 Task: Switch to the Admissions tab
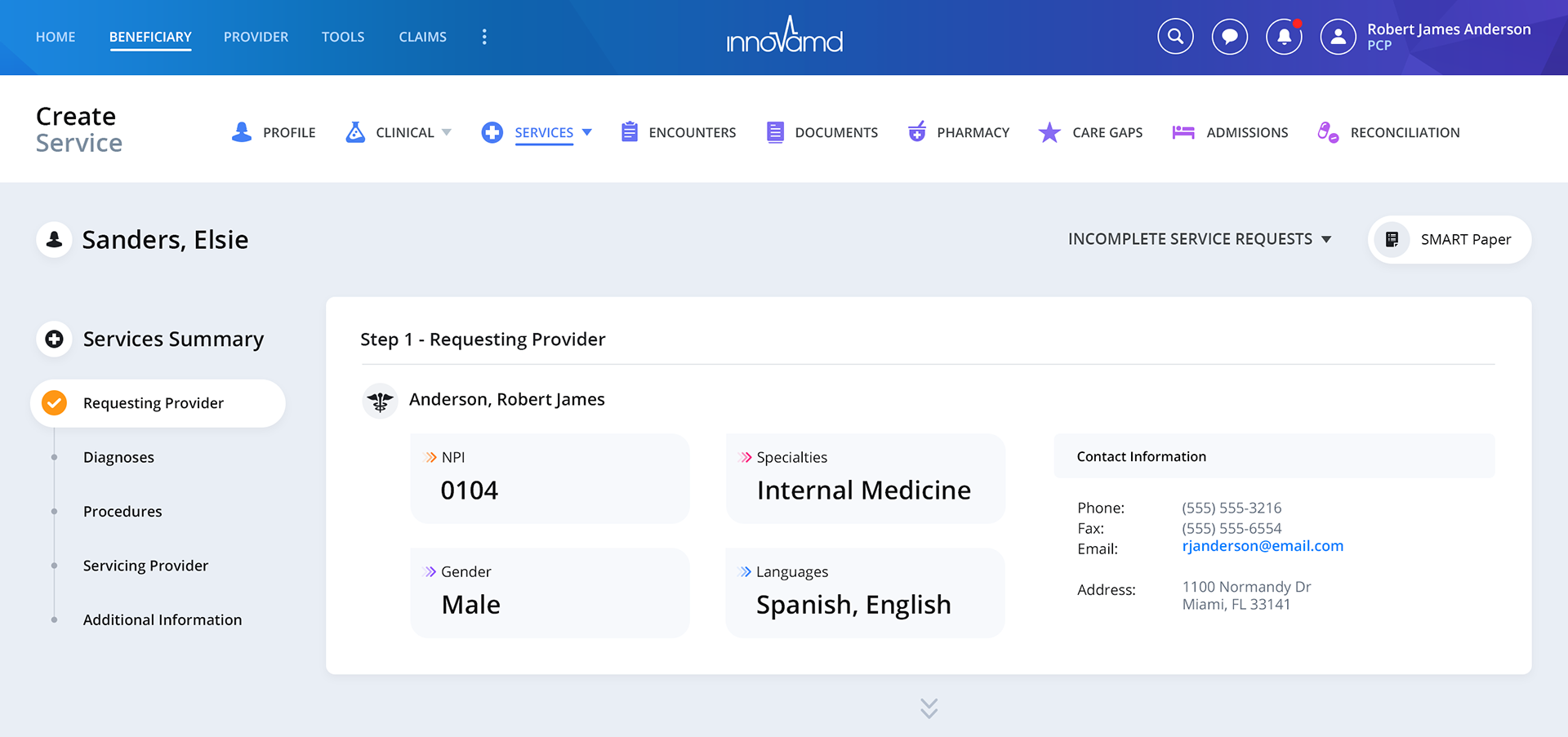(x=1230, y=132)
